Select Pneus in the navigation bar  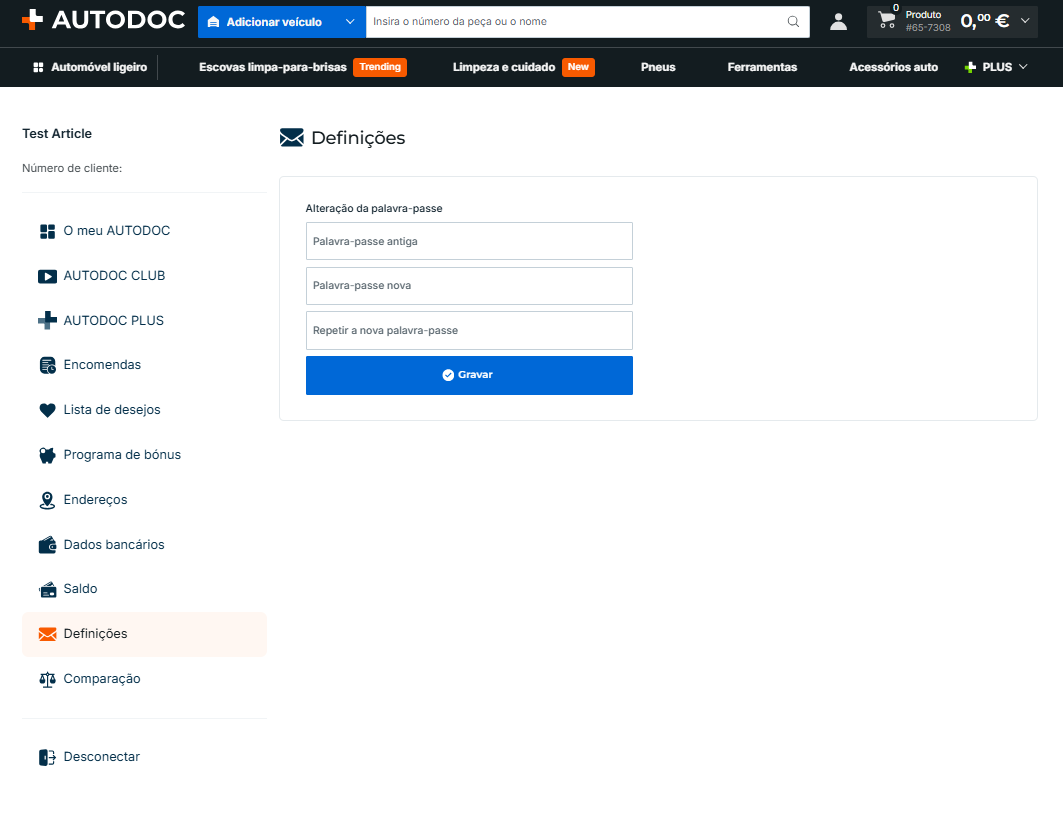658,67
